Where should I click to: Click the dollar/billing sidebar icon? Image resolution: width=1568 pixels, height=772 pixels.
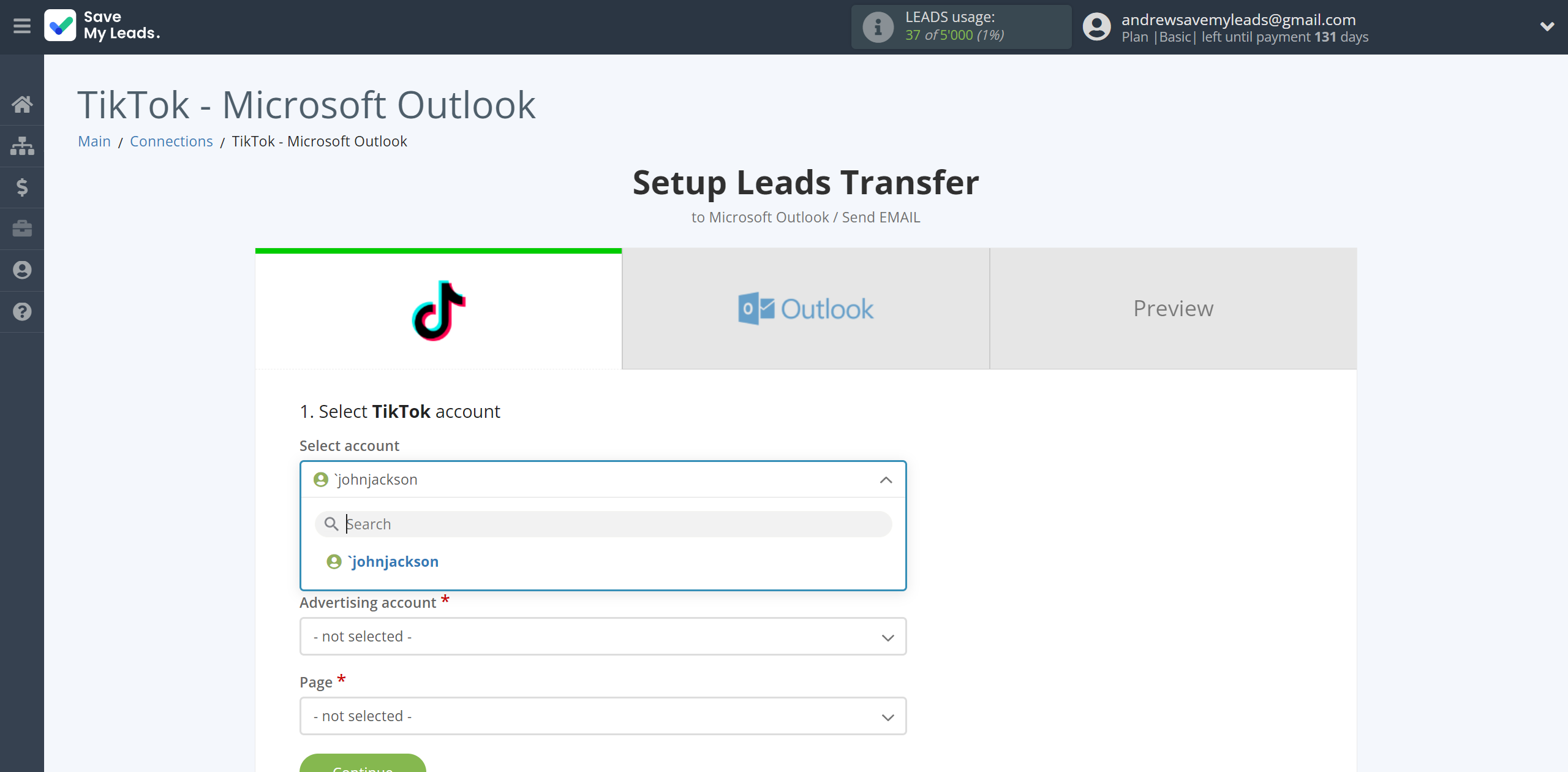[22, 187]
